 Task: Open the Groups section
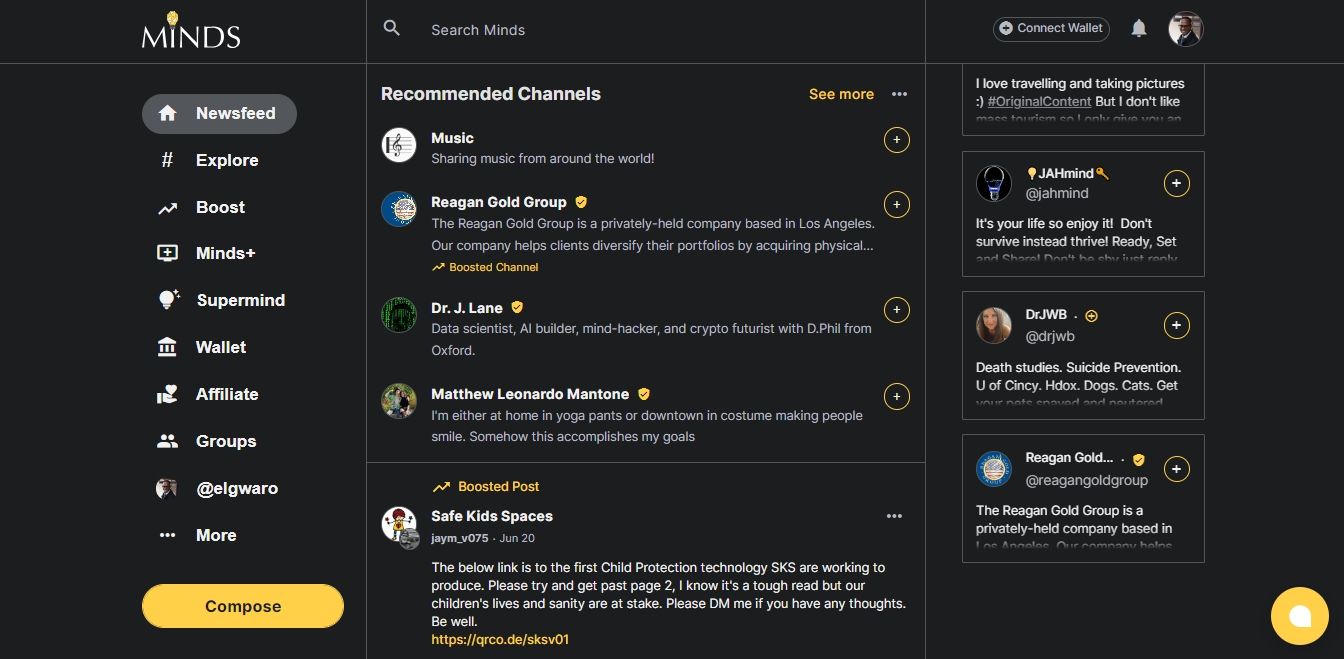click(x=225, y=441)
